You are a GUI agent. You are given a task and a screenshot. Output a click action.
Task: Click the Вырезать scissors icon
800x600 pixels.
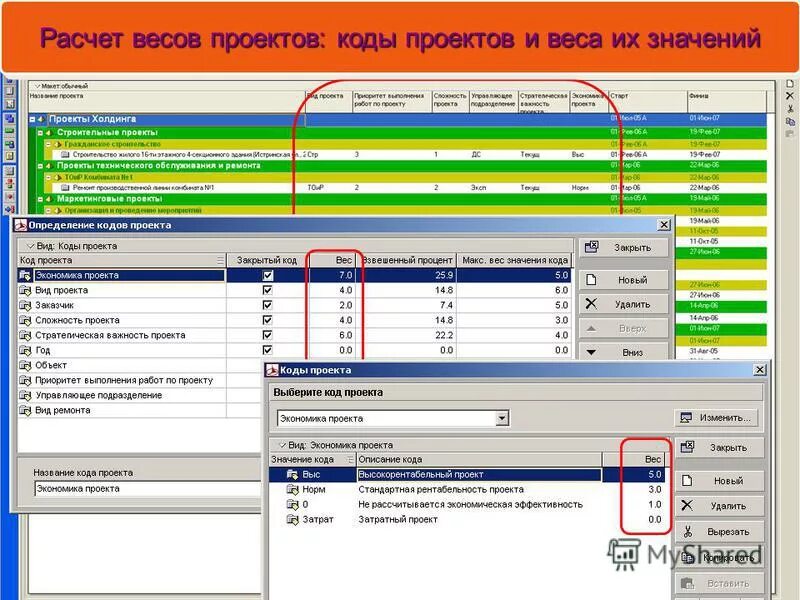(x=687, y=531)
